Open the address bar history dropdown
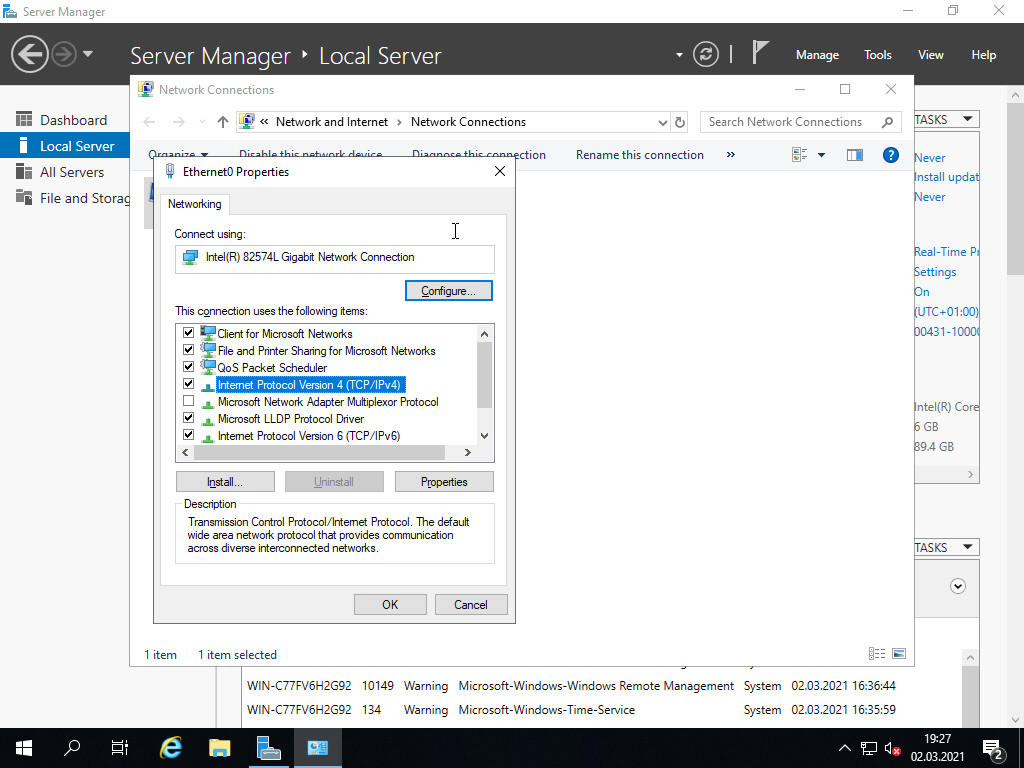 (x=662, y=122)
